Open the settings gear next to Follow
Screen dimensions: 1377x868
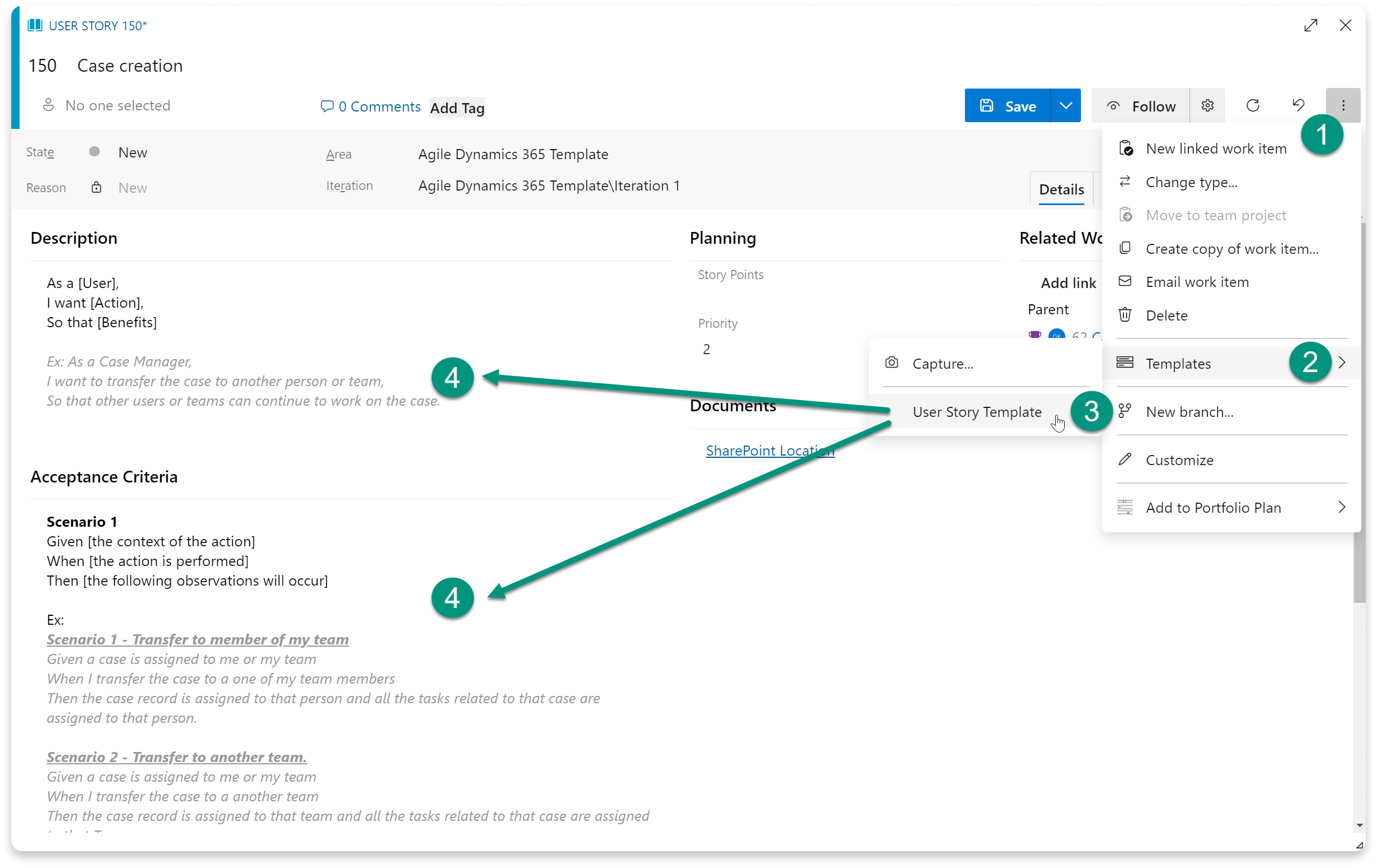point(1207,106)
